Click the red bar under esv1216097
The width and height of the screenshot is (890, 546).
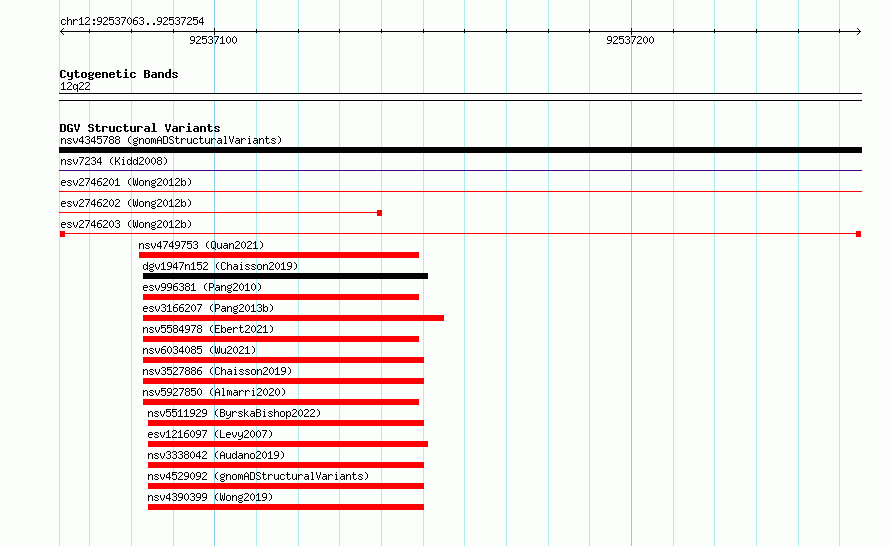point(288,444)
